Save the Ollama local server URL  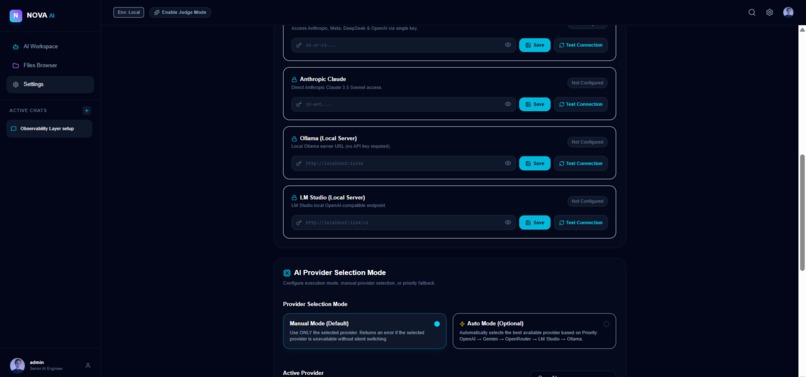pyautogui.click(x=535, y=163)
